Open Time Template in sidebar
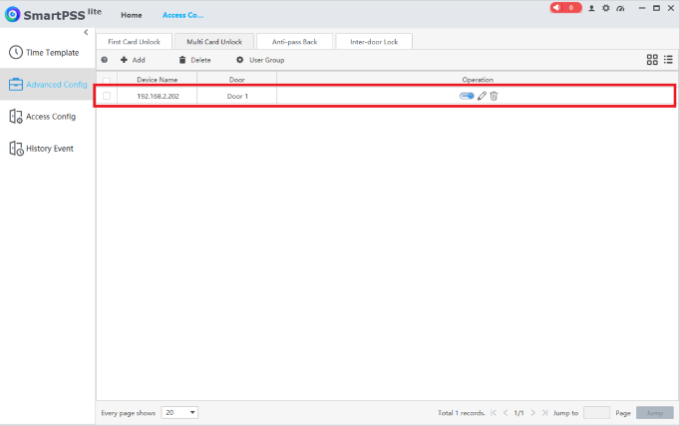680x426 pixels. (x=48, y=52)
